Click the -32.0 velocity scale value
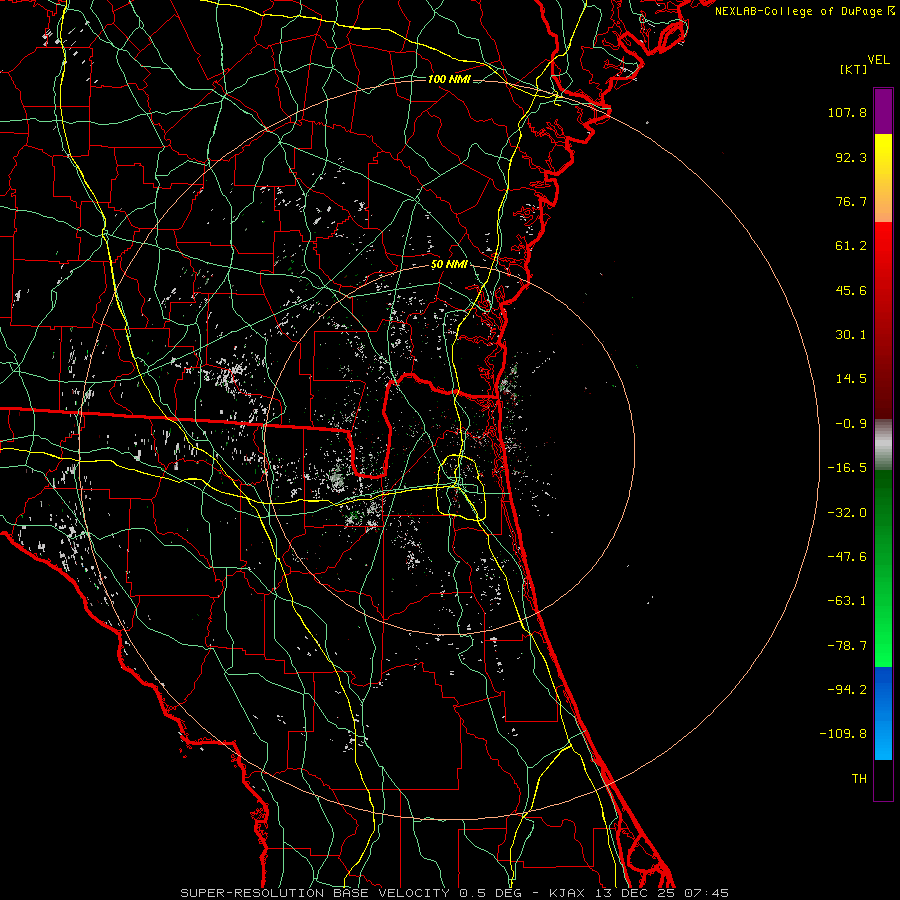Screen dimensions: 900x900 (x=847, y=513)
